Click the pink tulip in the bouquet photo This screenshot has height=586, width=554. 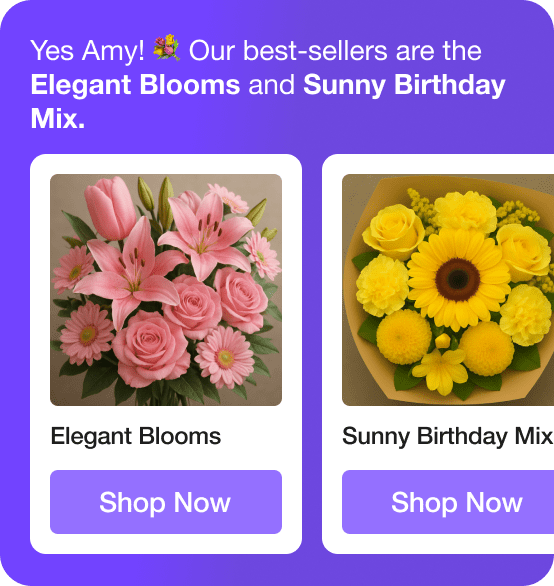[x=110, y=209]
